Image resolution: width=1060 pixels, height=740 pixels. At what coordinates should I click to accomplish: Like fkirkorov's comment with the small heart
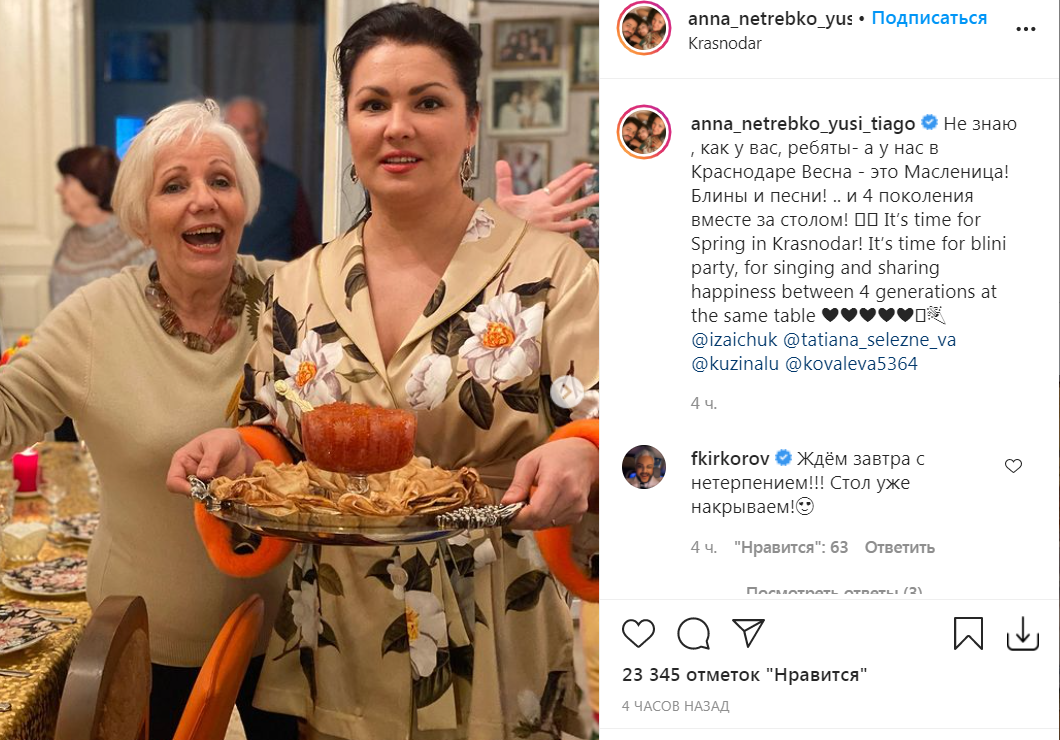(x=1013, y=466)
